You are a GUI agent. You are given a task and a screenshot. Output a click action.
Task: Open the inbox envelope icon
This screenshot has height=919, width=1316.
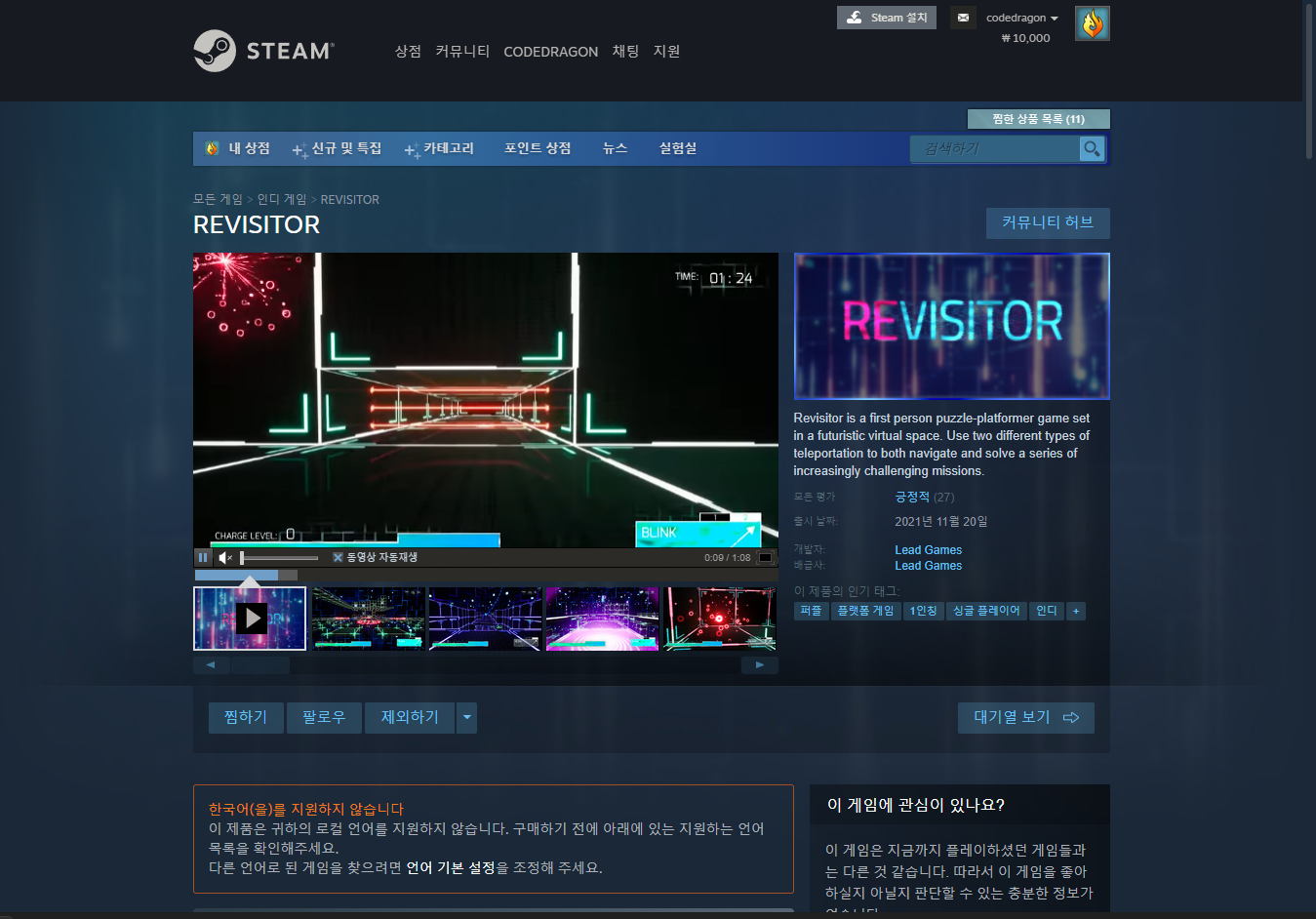963,18
